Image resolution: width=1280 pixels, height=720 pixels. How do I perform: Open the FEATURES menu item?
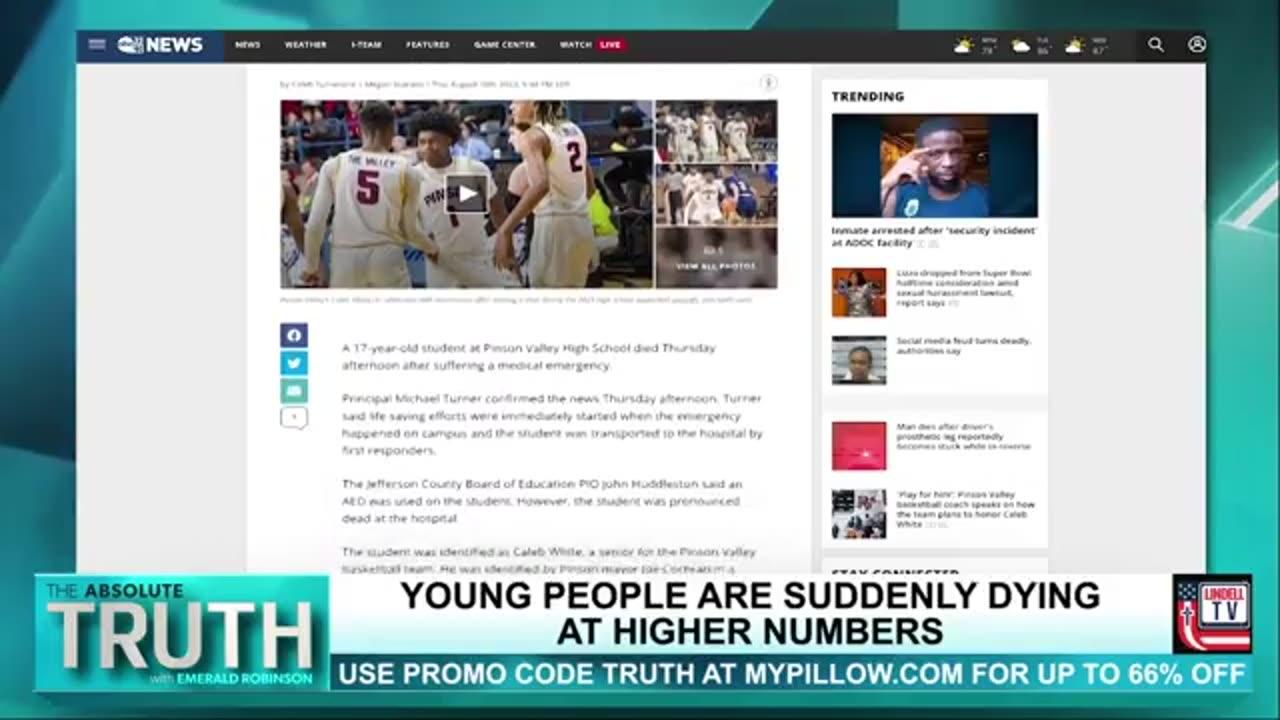click(428, 45)
